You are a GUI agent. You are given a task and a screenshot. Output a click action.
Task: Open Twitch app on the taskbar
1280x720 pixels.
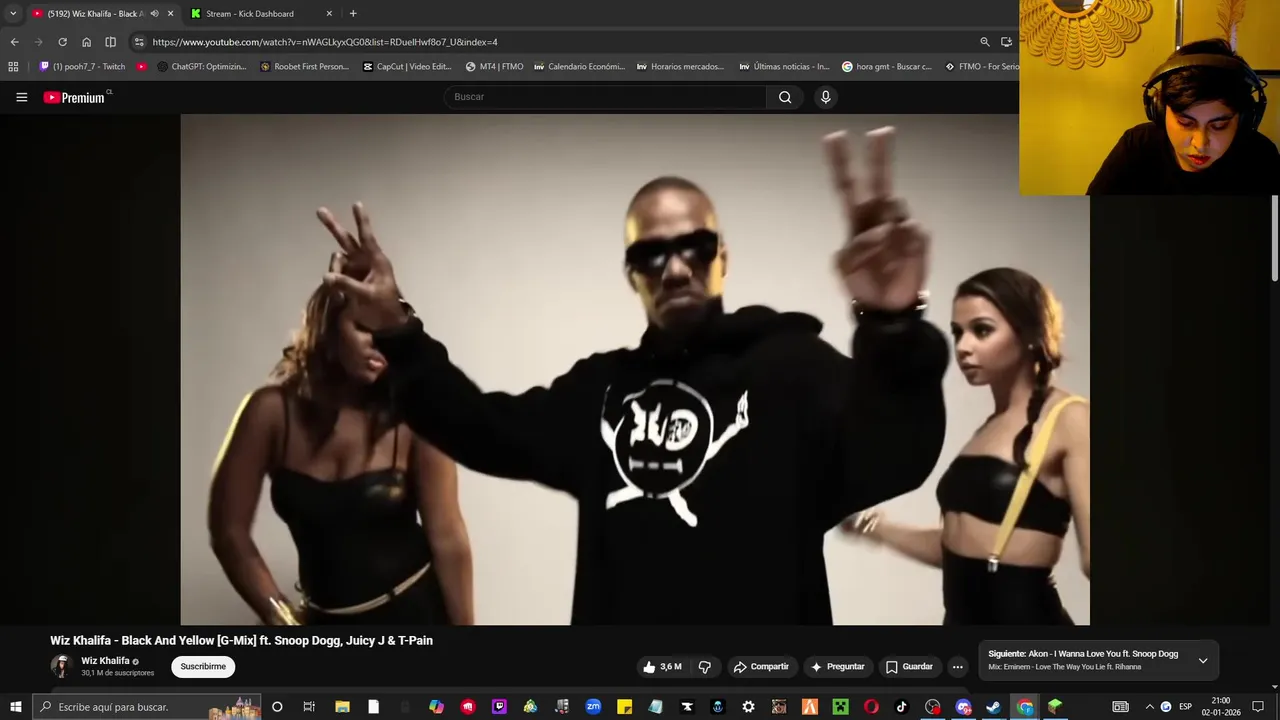click(x=499, y=707)
